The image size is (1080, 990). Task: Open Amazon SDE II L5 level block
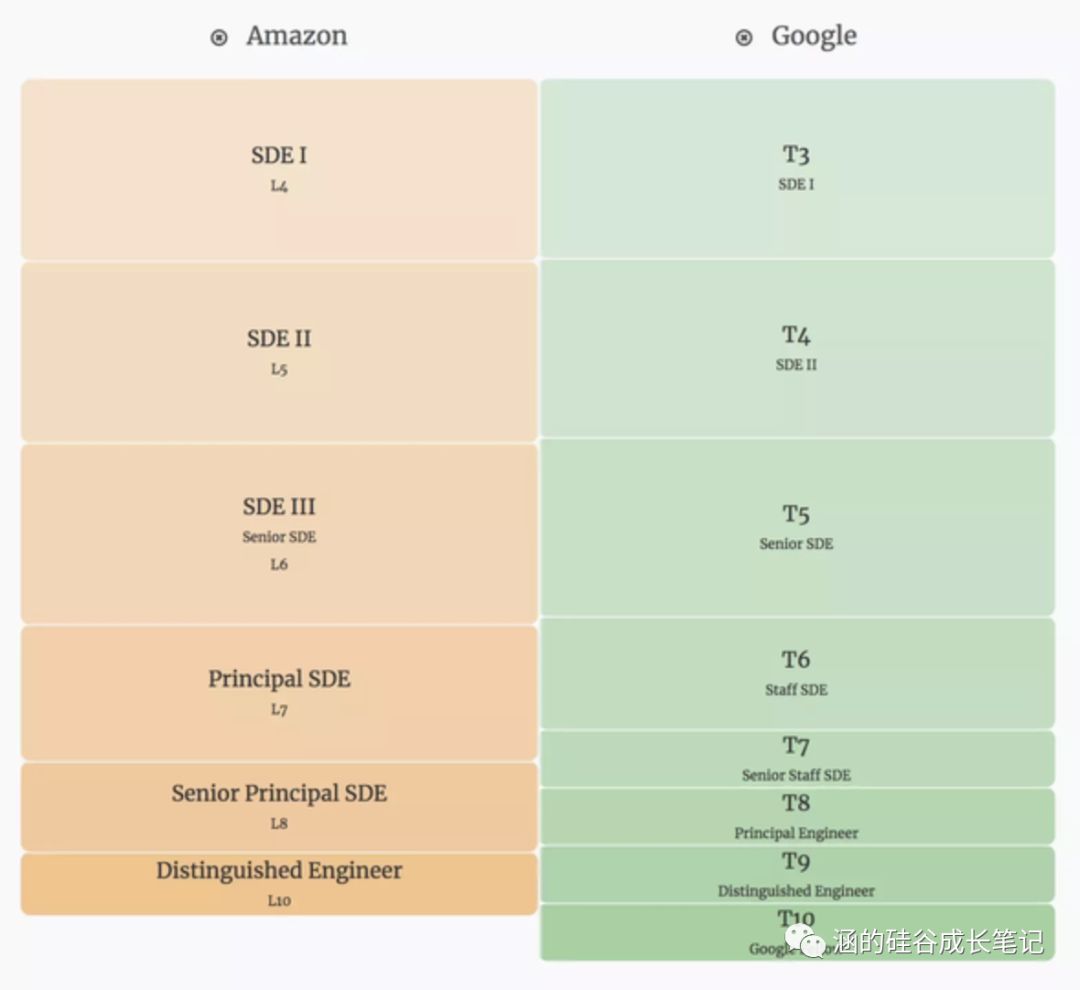(x=279, y=351)
